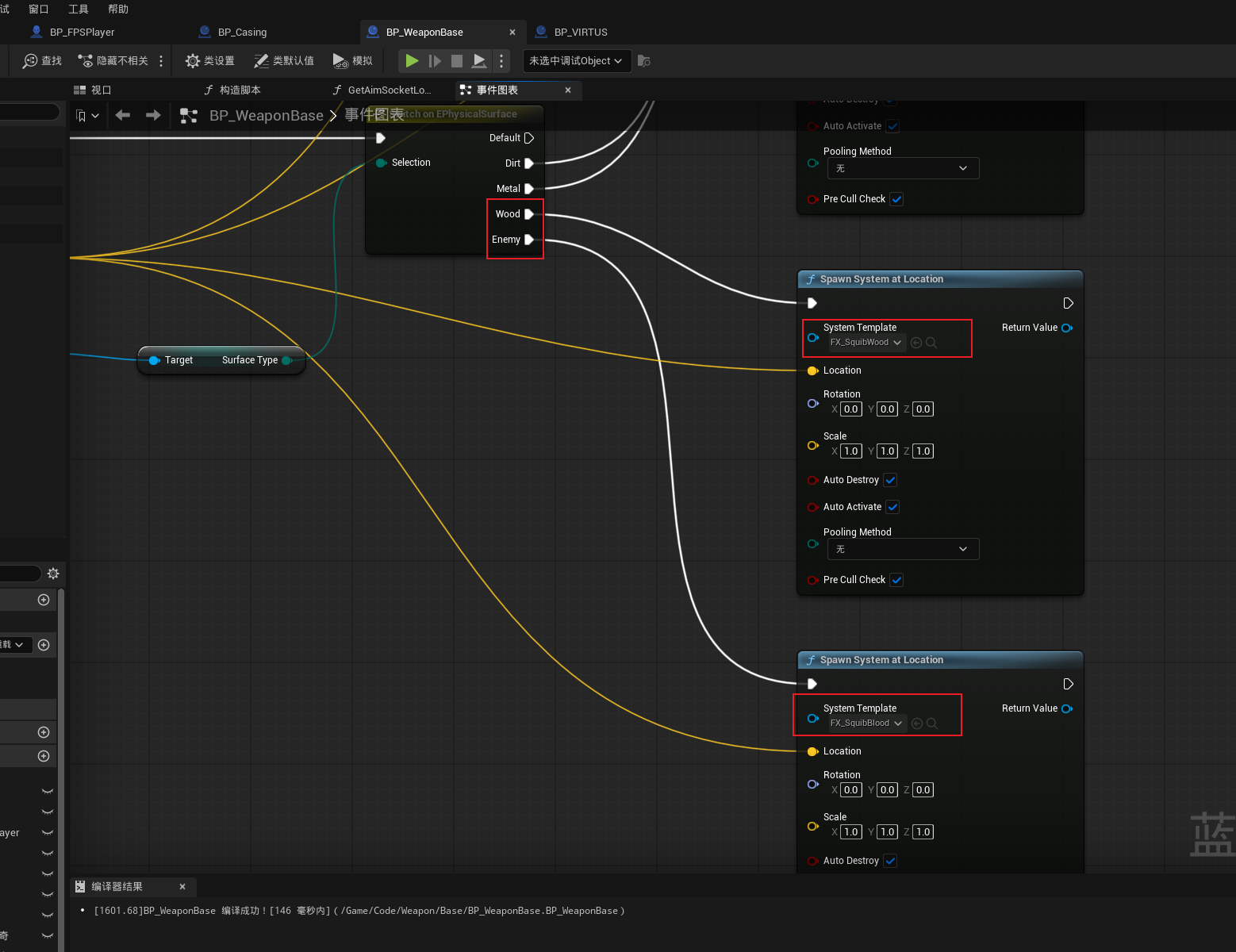Open the debug object dropdown (未选中调试Object)

pyautogui.click(x=577, y=61)
